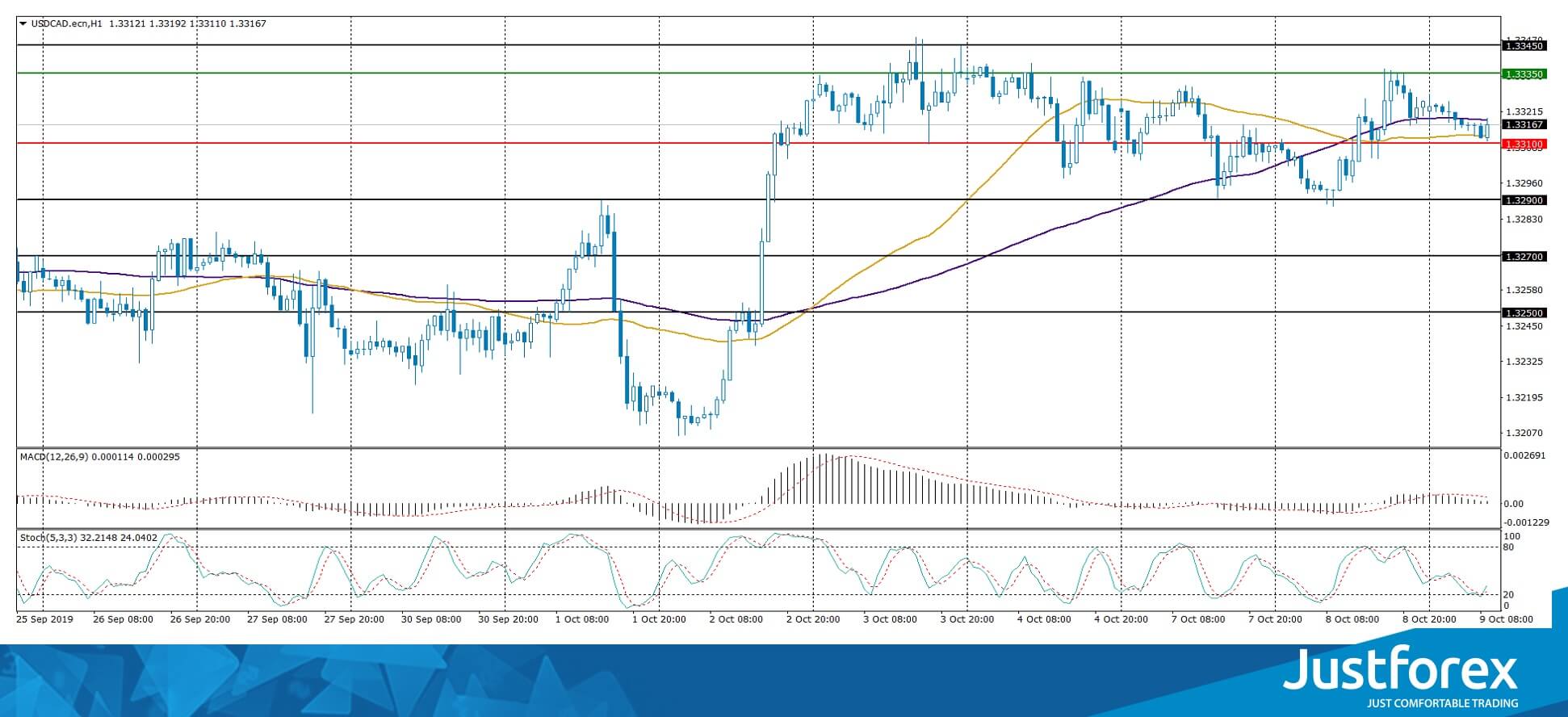This screenshot has height=717, width=1568.
Task: Select the 1.32700 level label
Action: (1524, 257)
